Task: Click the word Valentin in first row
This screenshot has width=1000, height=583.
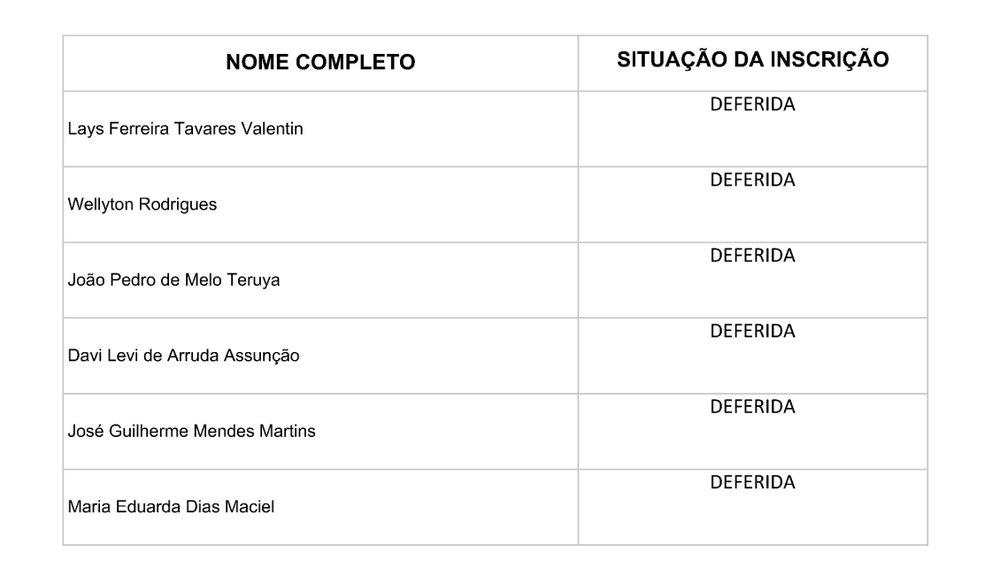Action: 272,129
